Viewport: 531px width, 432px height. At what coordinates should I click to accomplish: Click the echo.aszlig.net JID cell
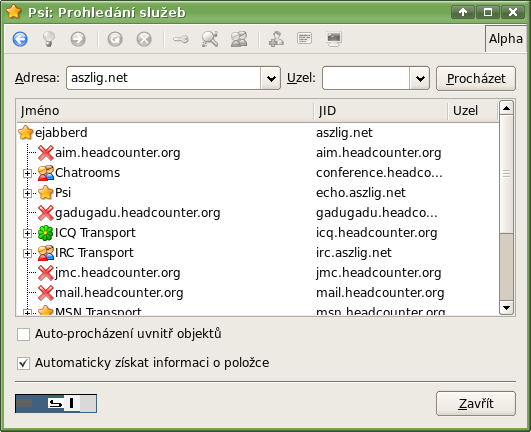tap(361, 193)
